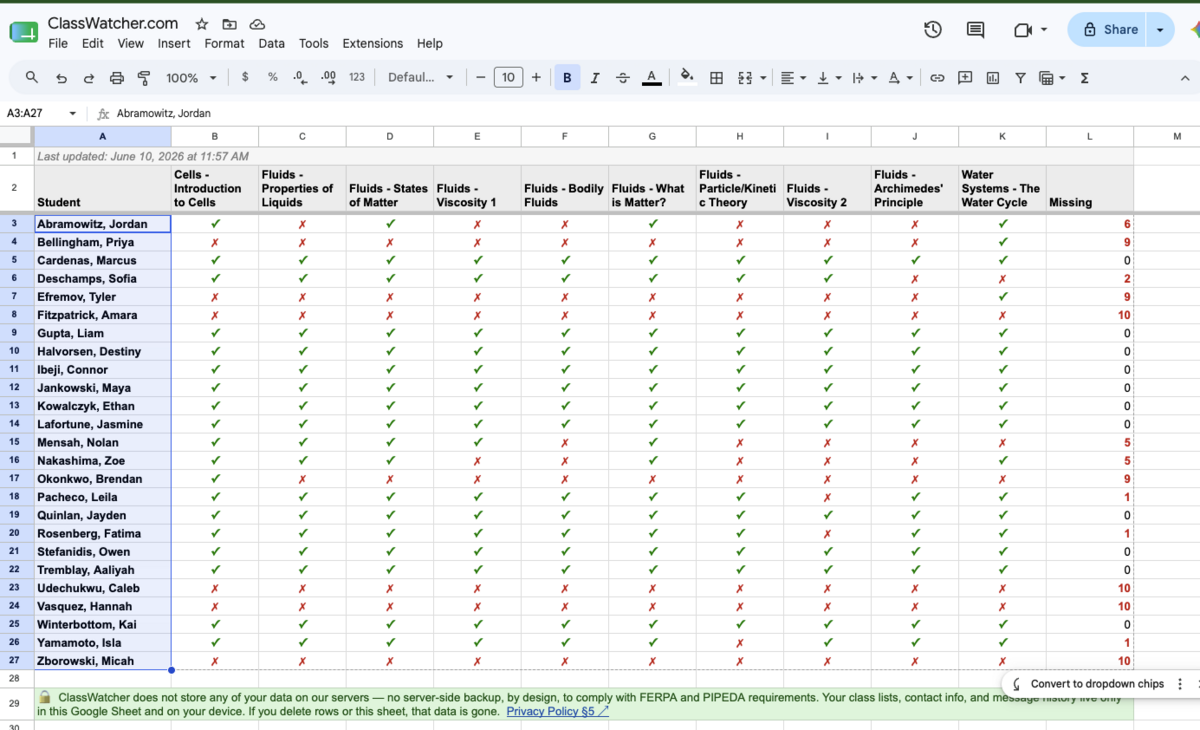
Task: Open the Insert menu
Action: click(174, 43)
